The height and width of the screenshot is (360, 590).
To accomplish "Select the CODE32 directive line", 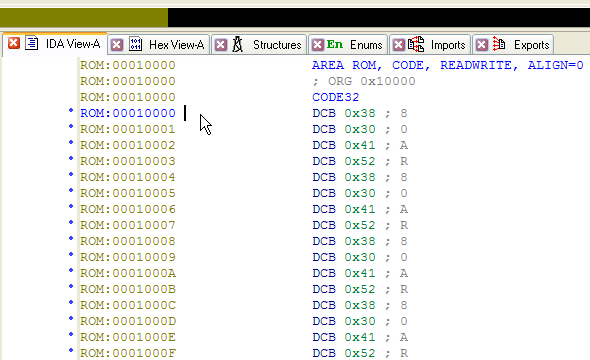I will 336,97.
